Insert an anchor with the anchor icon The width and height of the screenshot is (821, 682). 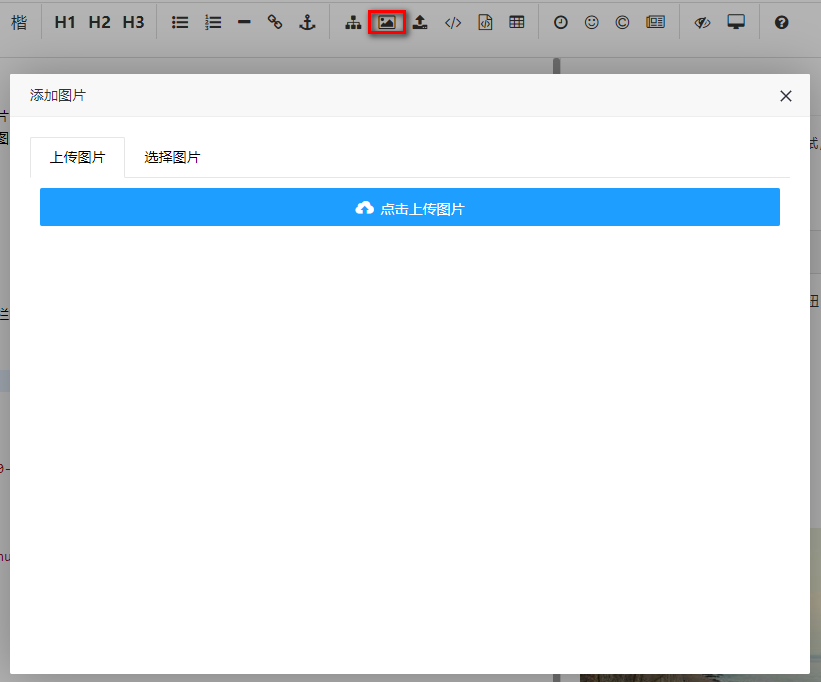click(x=308, y=22)
